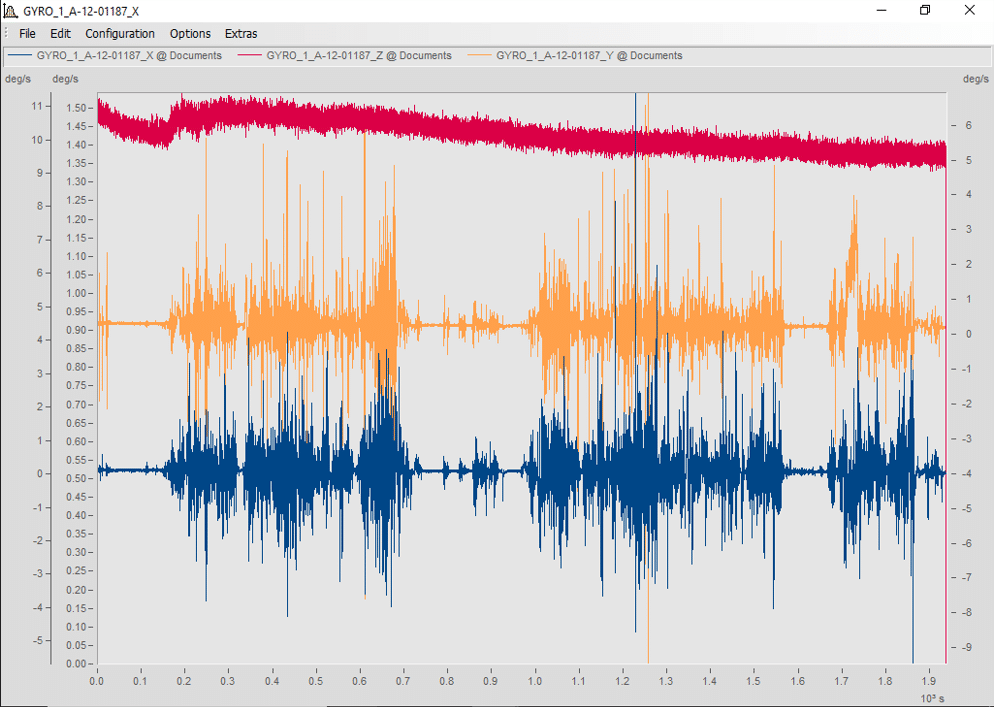Click the 1.0 tick on the time axis
Screen dimensions: 994x707
point(535,680)
